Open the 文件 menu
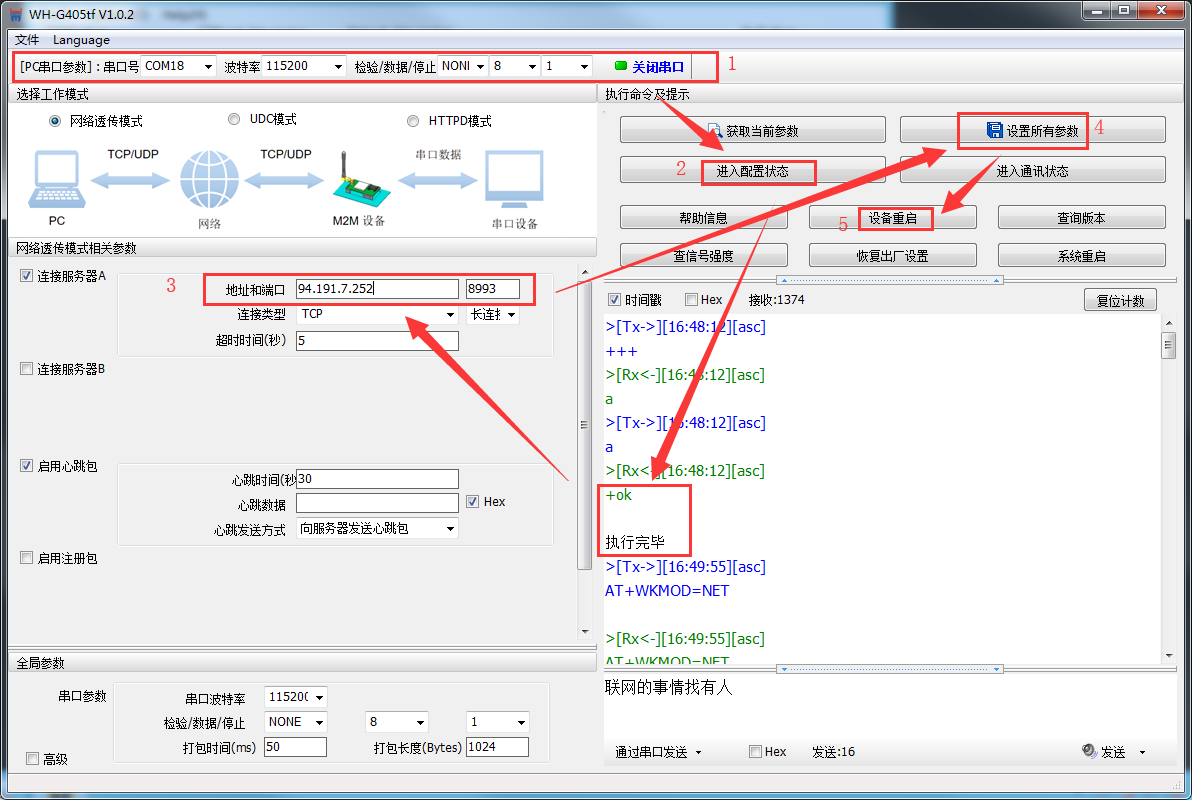This screenshot has width=1192, height=800. coord(27,40)
